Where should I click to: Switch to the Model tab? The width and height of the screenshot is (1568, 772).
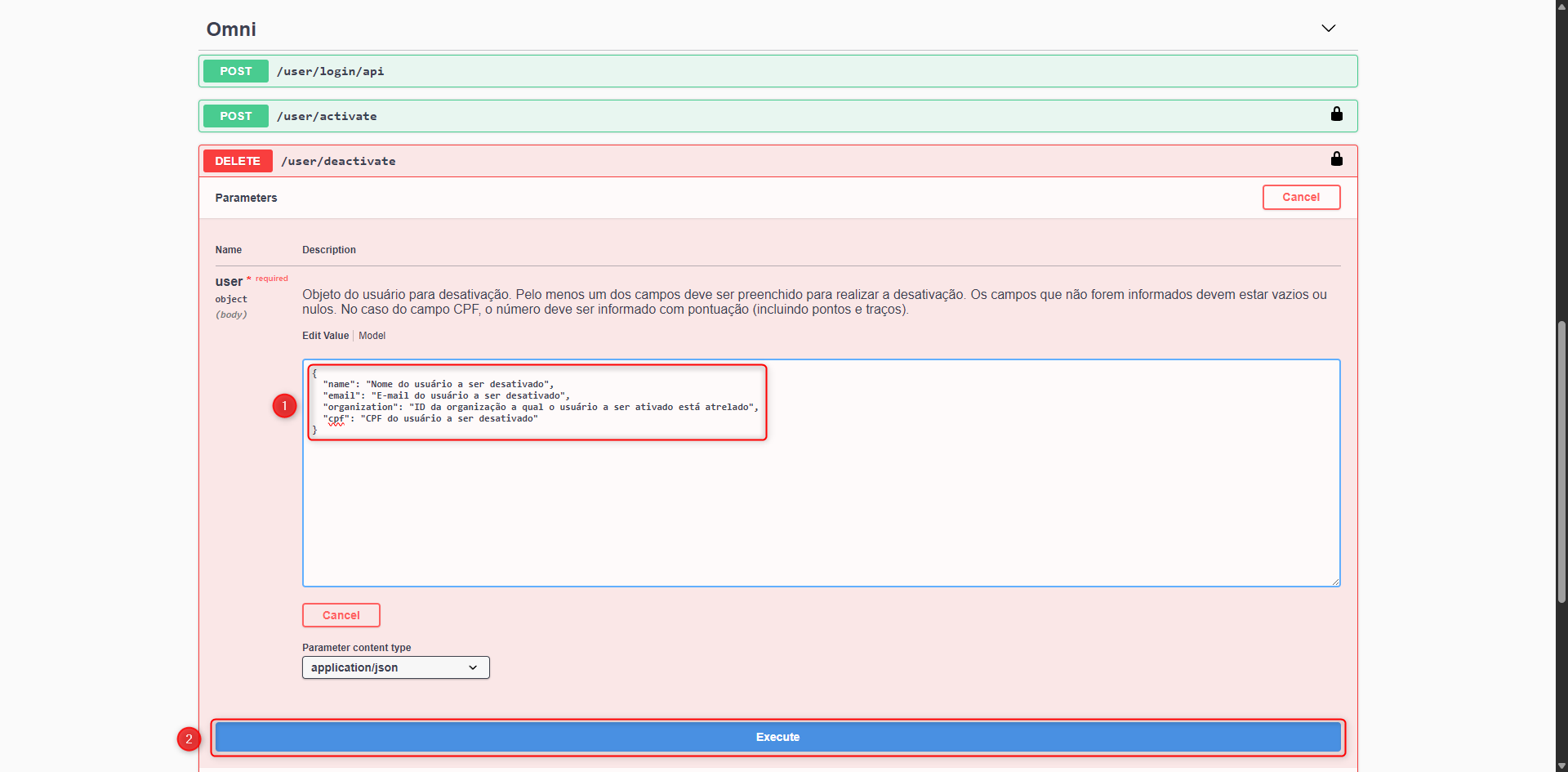(x=372, y=335)
